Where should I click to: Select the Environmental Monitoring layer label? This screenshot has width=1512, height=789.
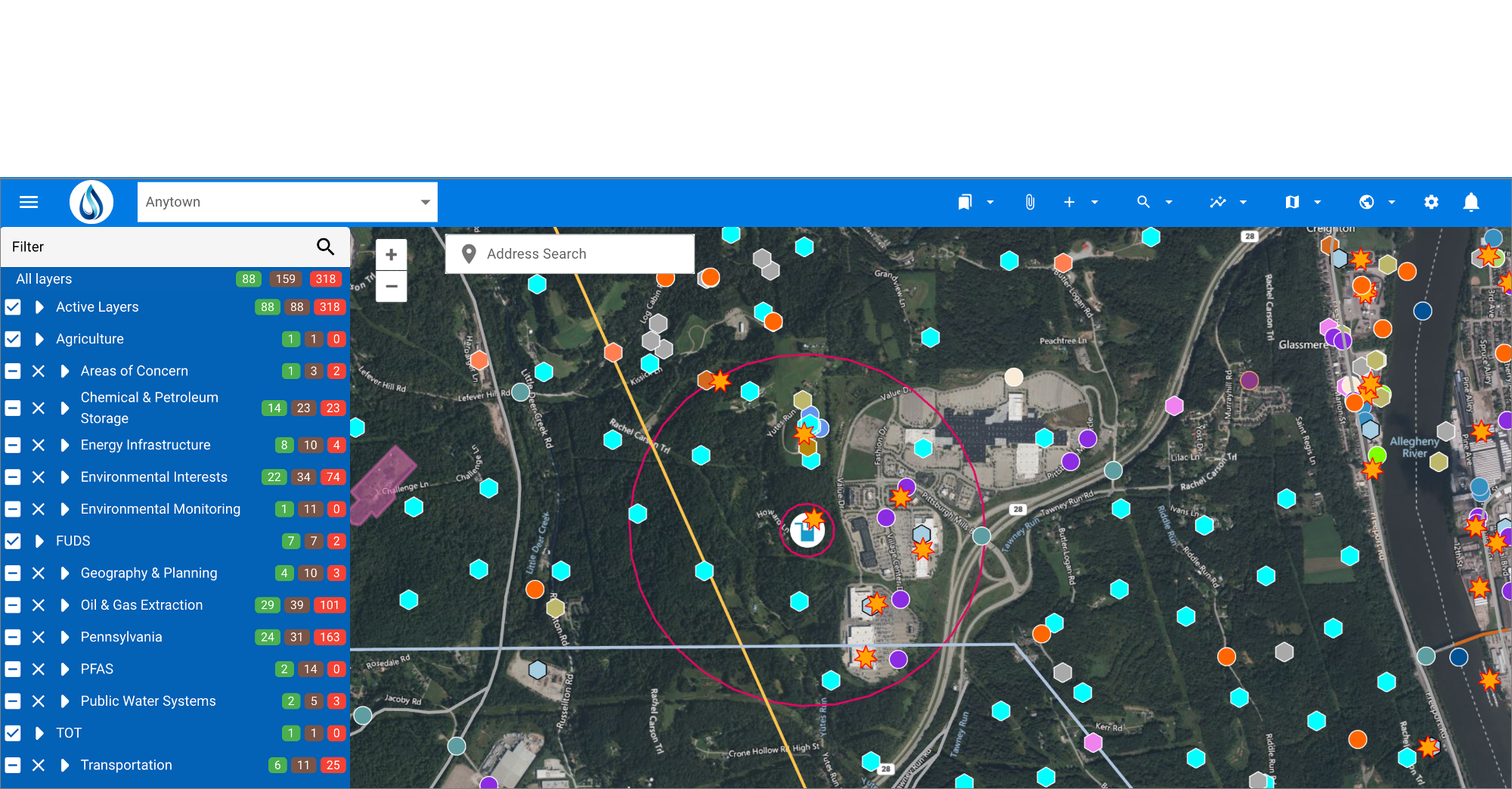tap(160, 509)
